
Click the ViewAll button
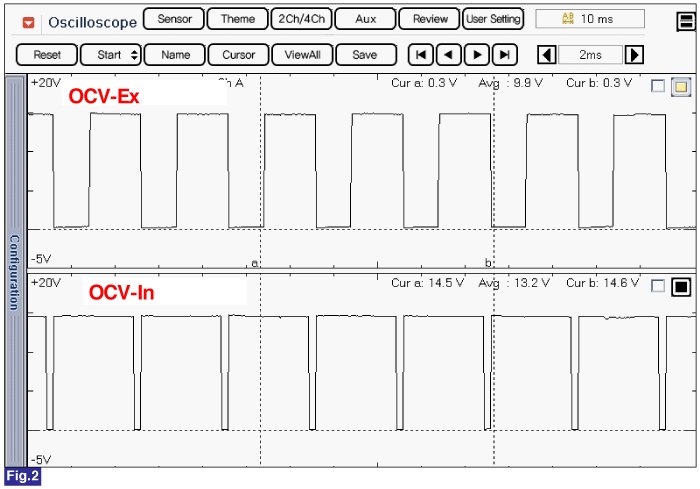pos(301,55)
